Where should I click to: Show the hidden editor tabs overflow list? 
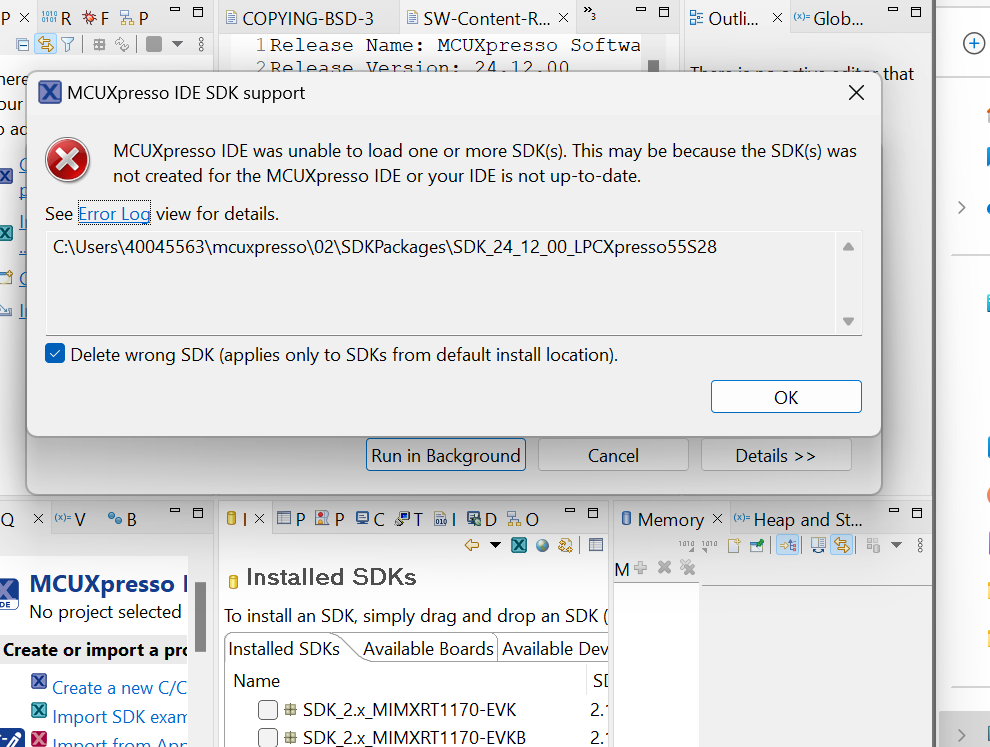(590, 12)
